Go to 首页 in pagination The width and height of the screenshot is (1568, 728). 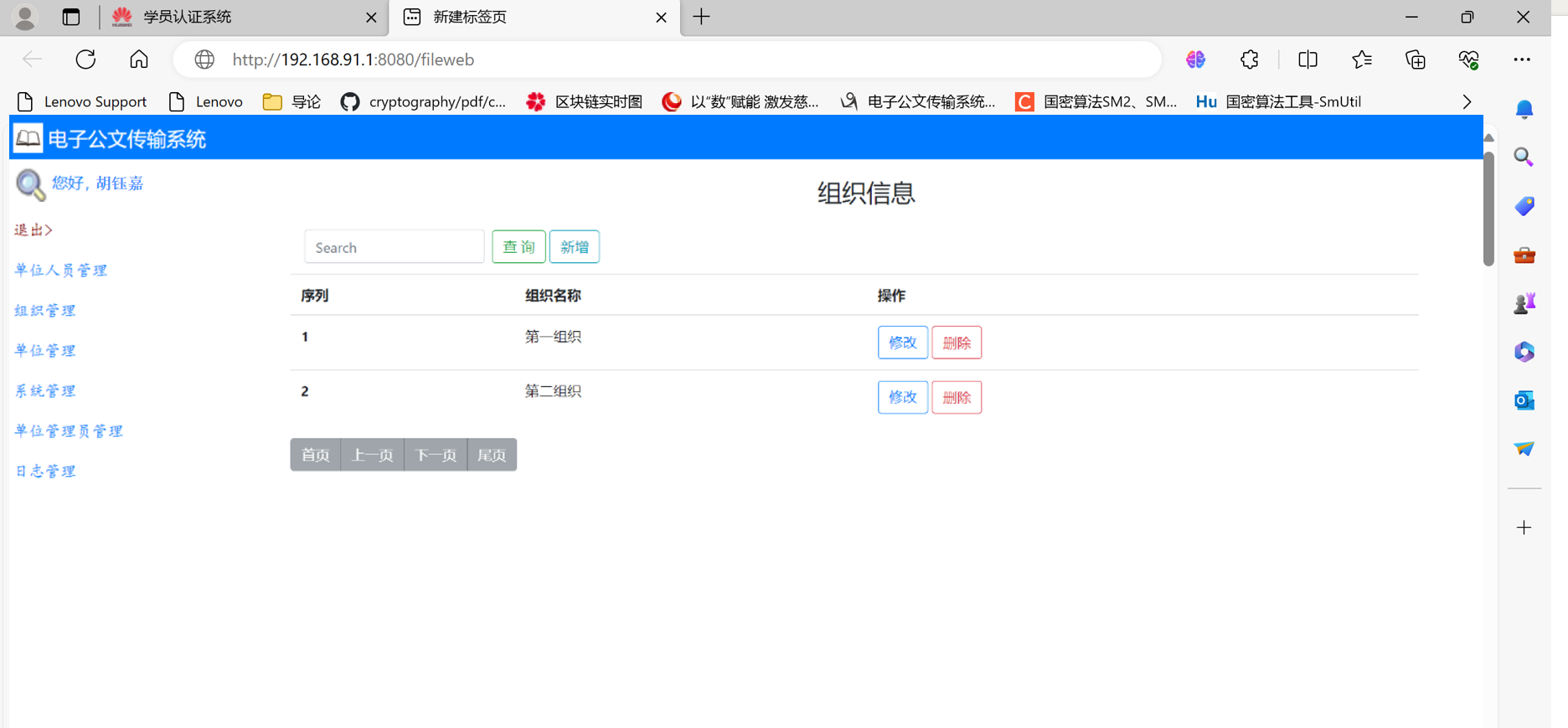[x=316, y=455]
